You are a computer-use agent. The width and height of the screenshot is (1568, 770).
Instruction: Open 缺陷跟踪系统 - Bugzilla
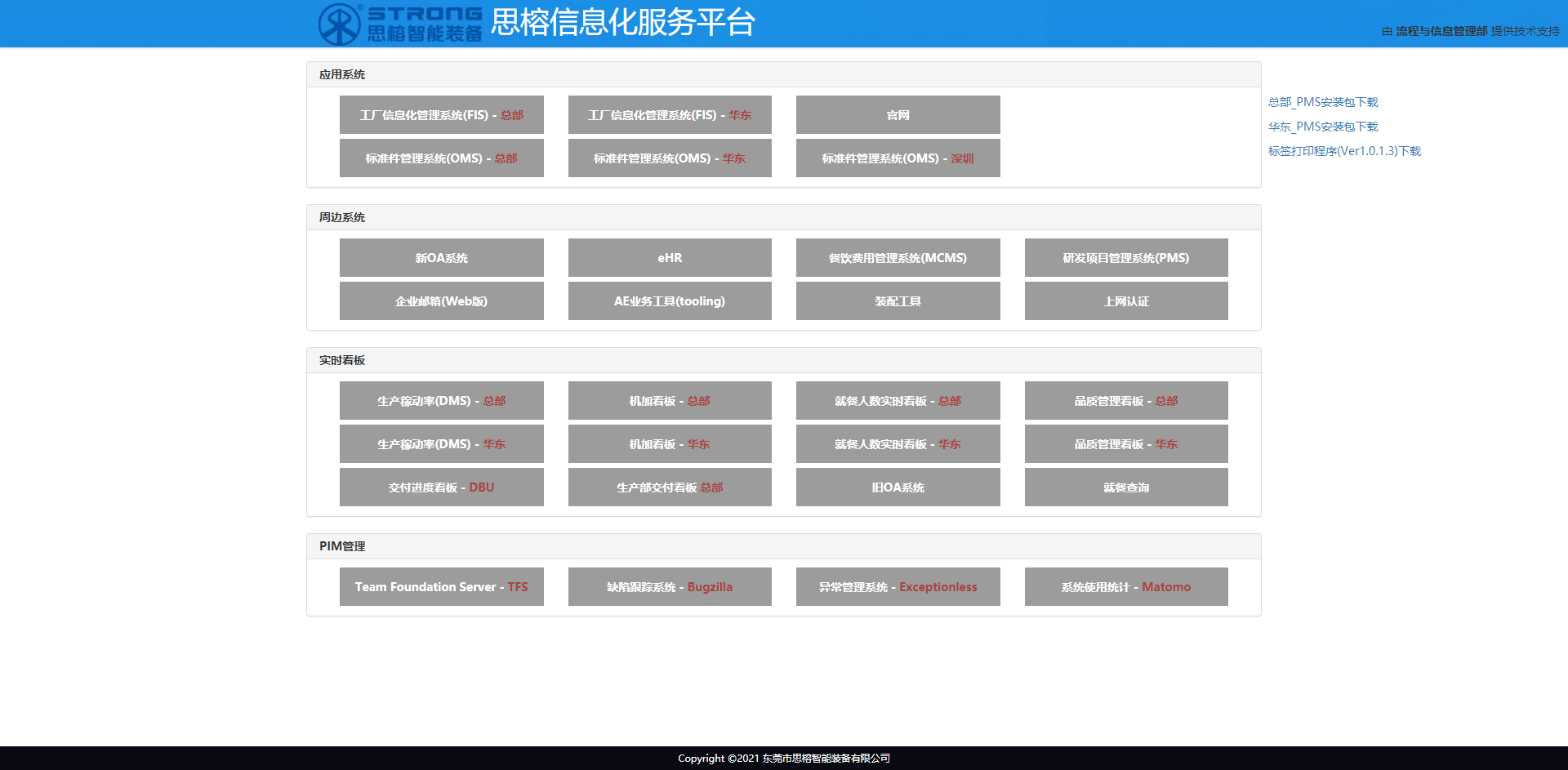(x=670, y=587)
